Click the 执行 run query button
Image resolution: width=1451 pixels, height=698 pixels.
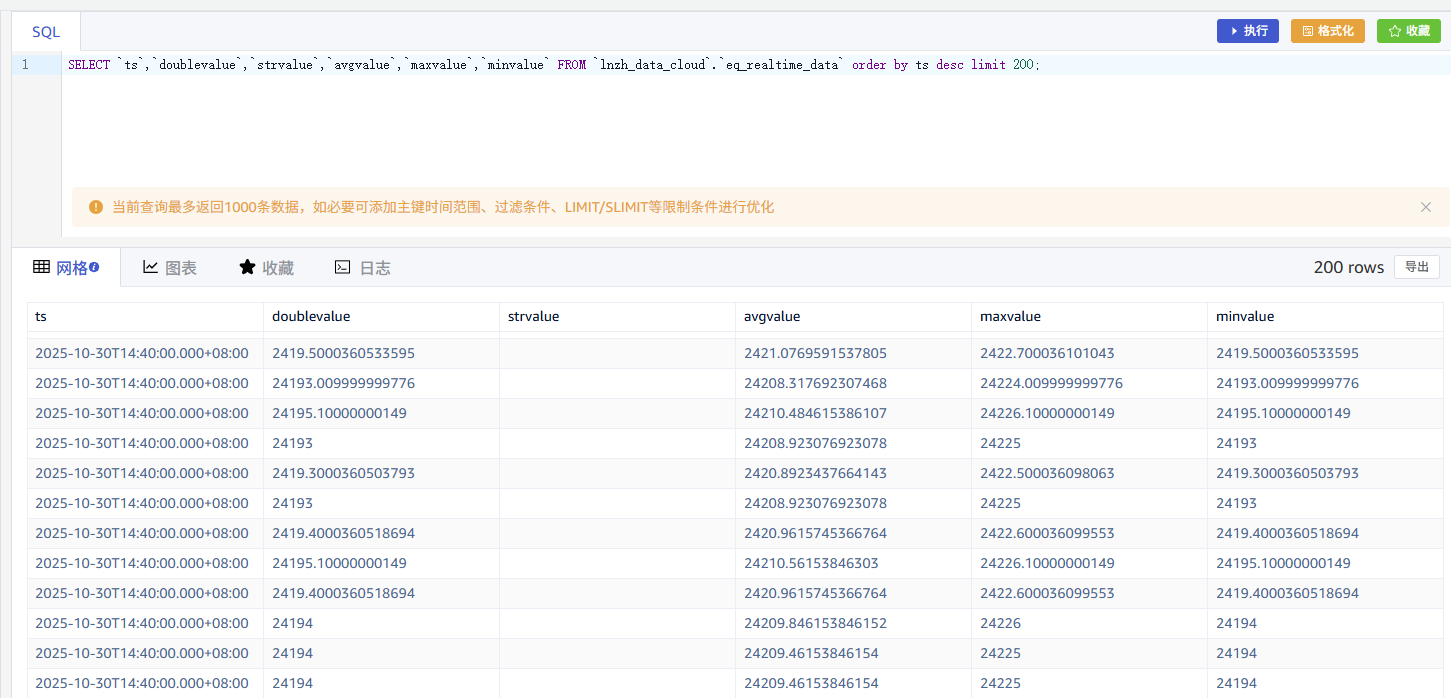1247,31
